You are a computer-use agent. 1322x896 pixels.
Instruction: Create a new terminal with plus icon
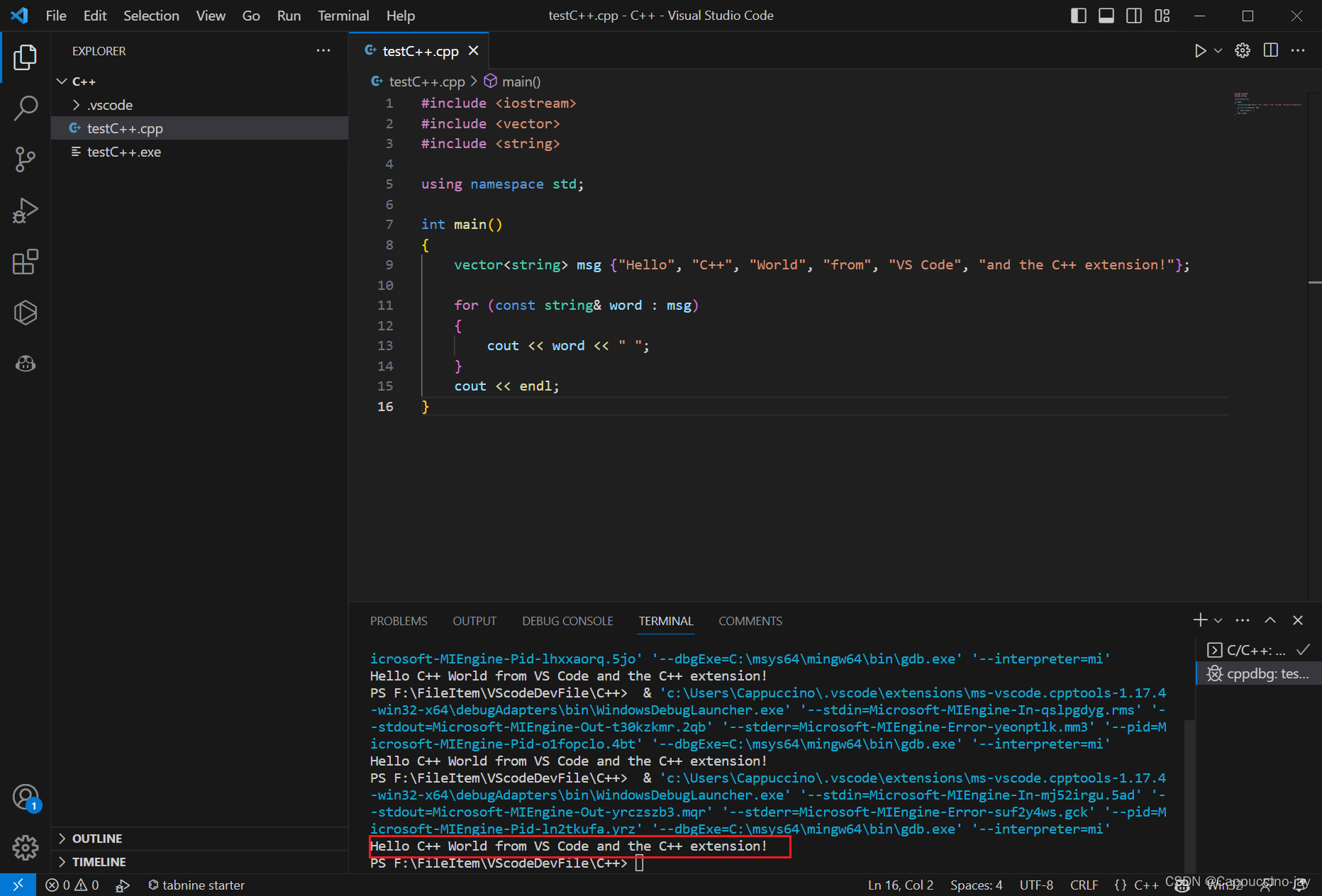1200,620
